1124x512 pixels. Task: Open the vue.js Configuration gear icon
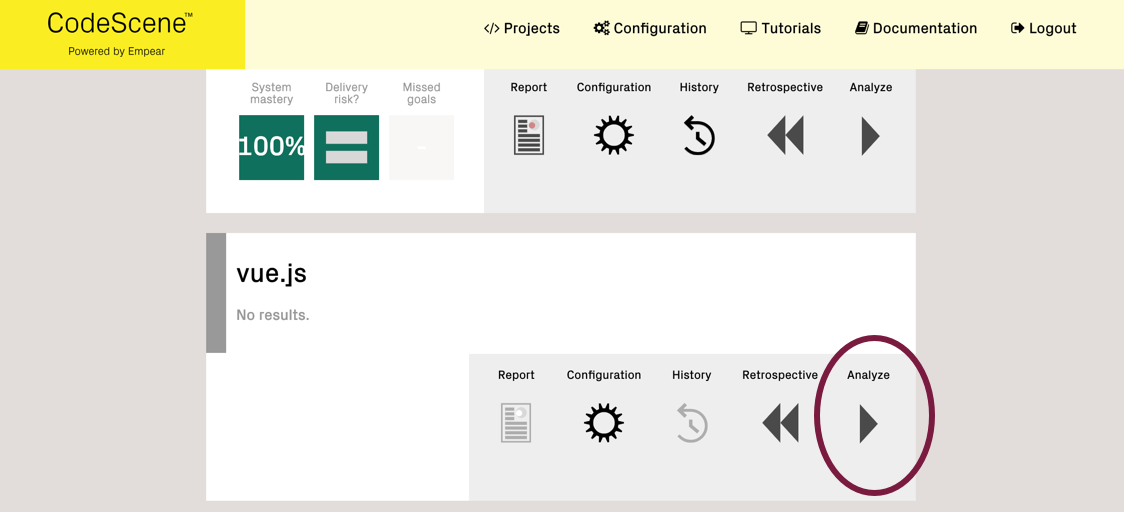pos(604,422)
